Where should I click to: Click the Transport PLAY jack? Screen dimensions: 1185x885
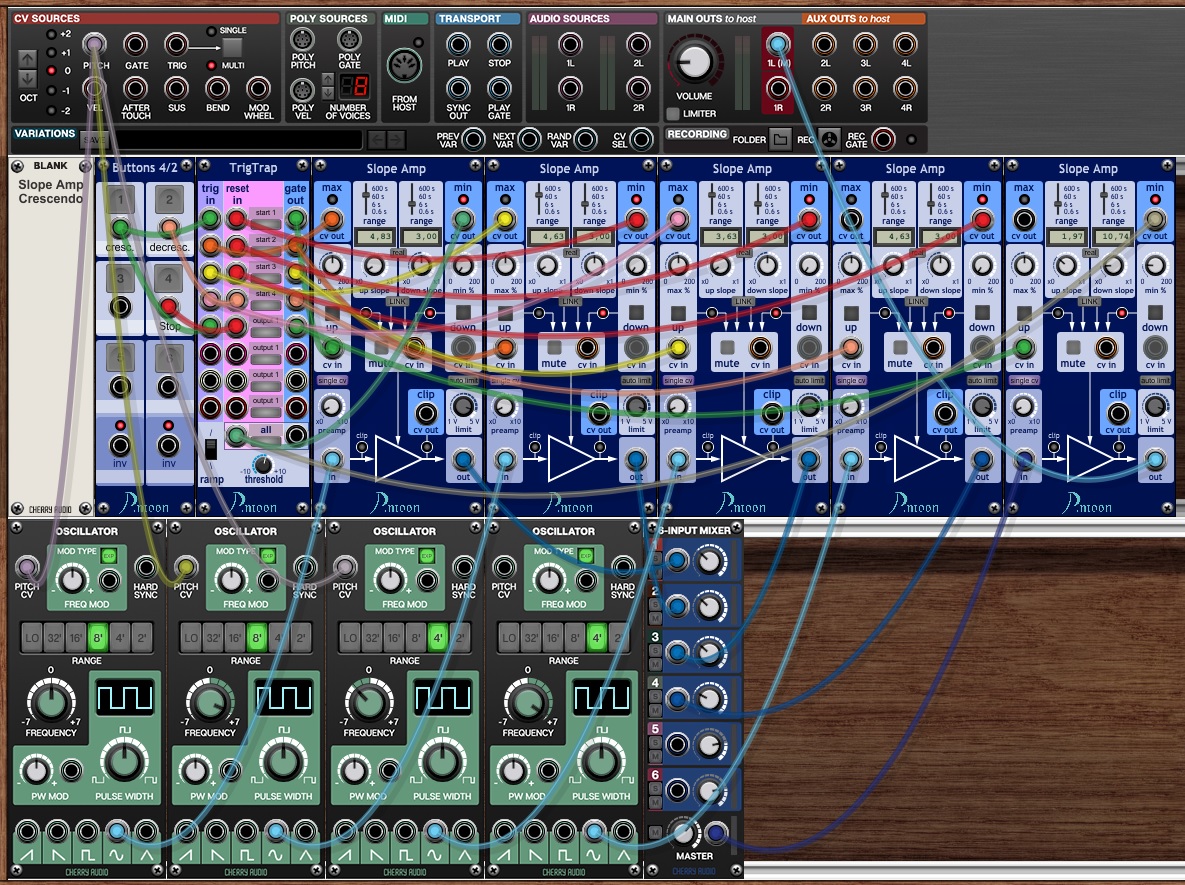pyautogui.click(x=458, y=45)
